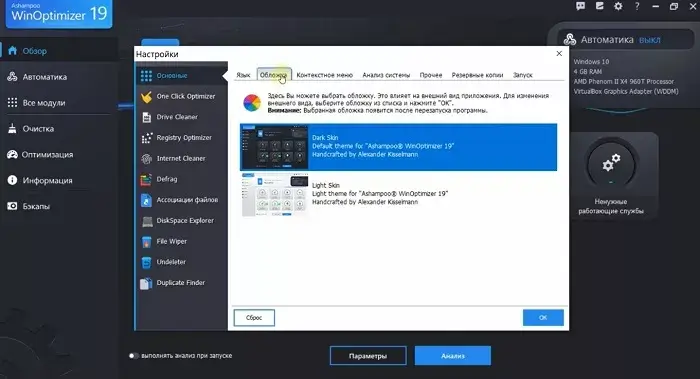Select the One Click Optimizer icon
Viewport: 700px width, 379px height.
click(x=146, y=96)
